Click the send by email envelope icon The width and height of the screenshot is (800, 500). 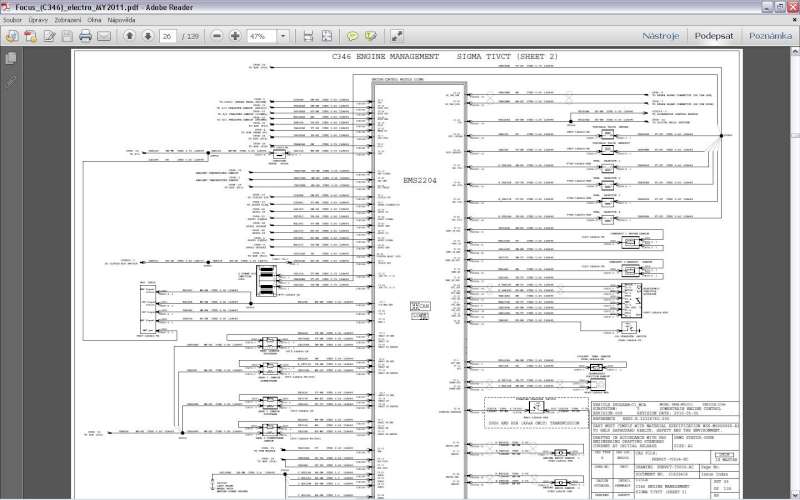(x=105, y=36)
